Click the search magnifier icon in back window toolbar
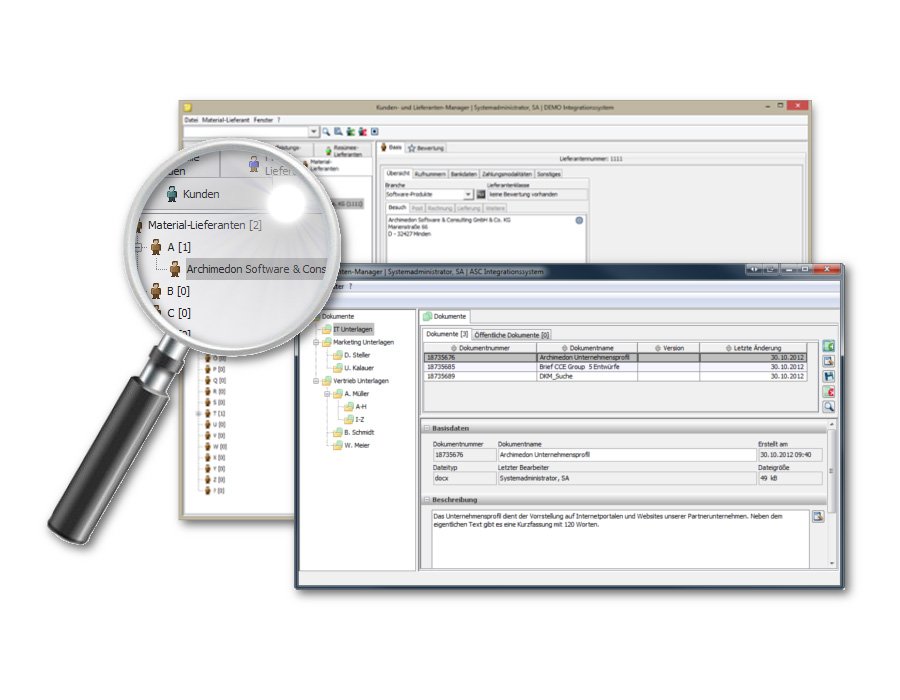This screenshot has height=700, width=900. tap(326, 132)
